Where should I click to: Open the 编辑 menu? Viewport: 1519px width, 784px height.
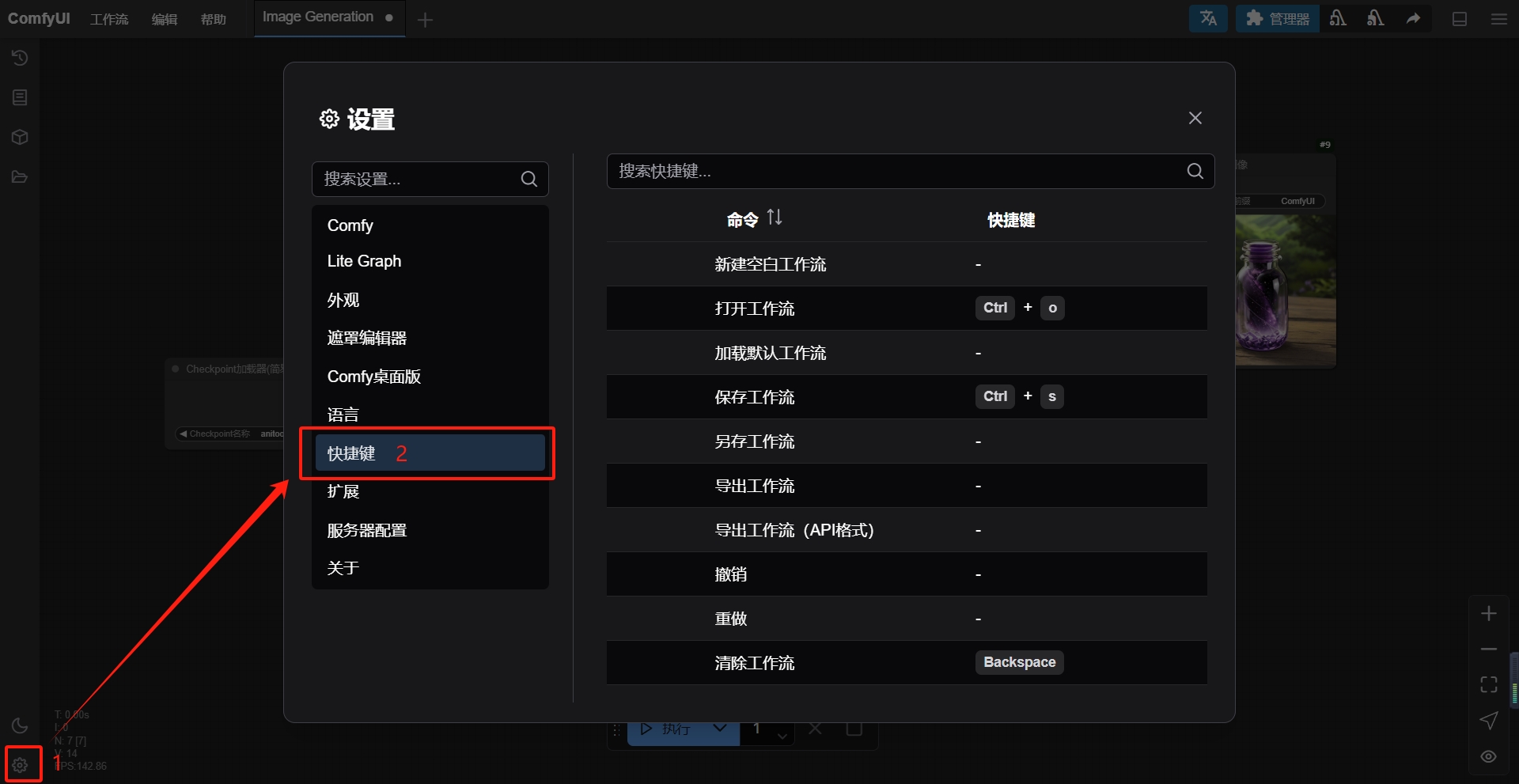point(165,19)
